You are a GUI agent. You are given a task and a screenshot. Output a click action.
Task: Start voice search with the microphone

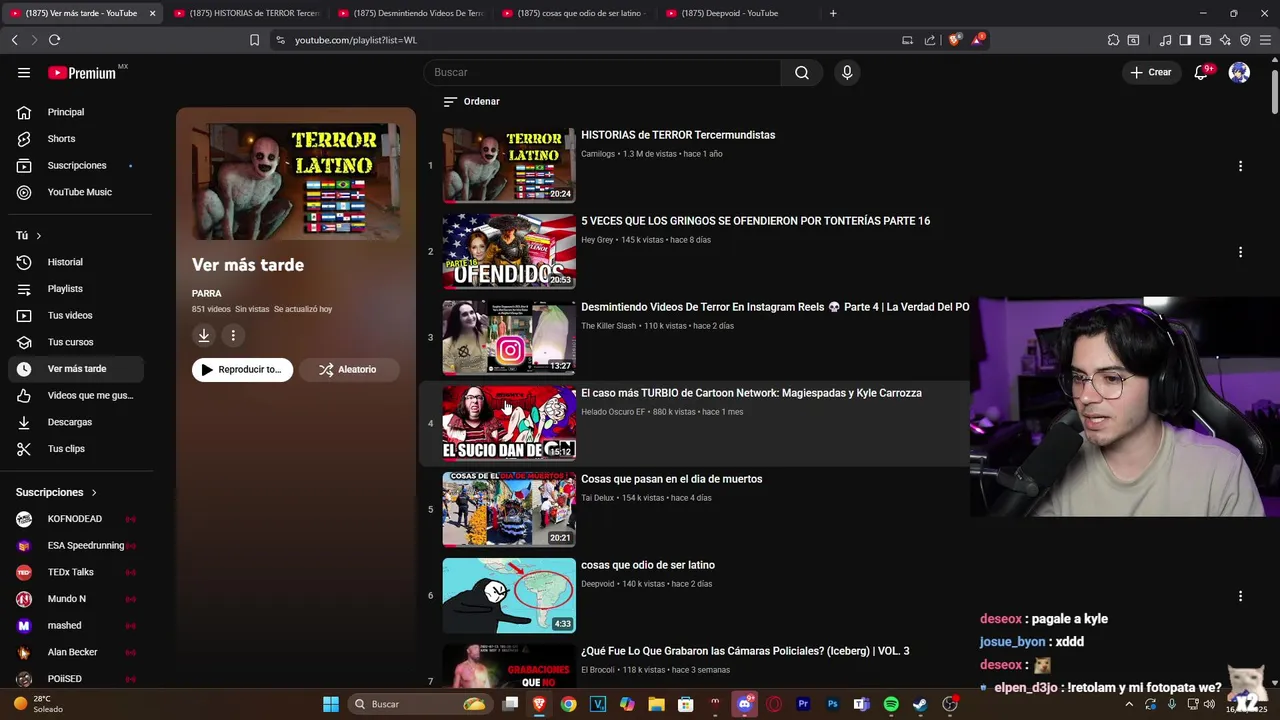[847, 72]
